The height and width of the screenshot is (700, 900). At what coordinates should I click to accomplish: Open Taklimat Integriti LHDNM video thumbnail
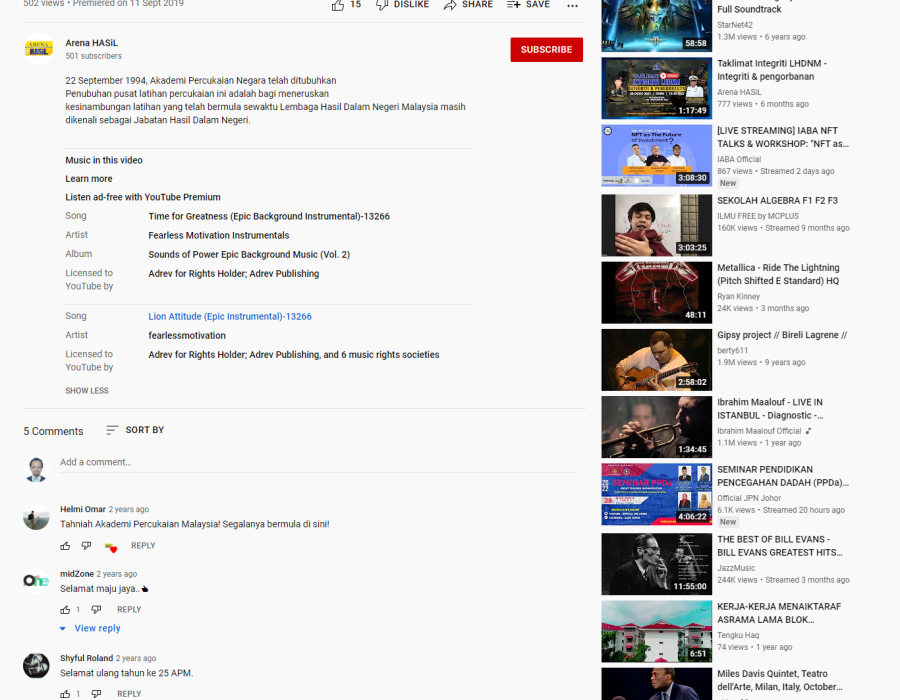657,88
